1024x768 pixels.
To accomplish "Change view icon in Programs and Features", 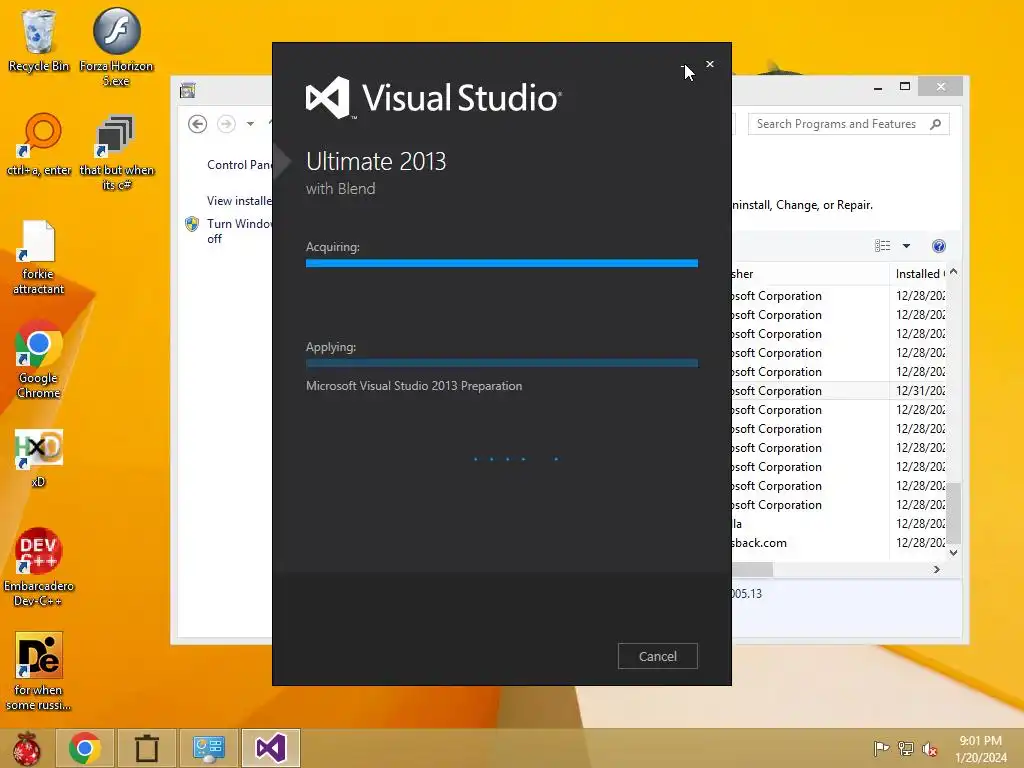I will pos(882,246).
